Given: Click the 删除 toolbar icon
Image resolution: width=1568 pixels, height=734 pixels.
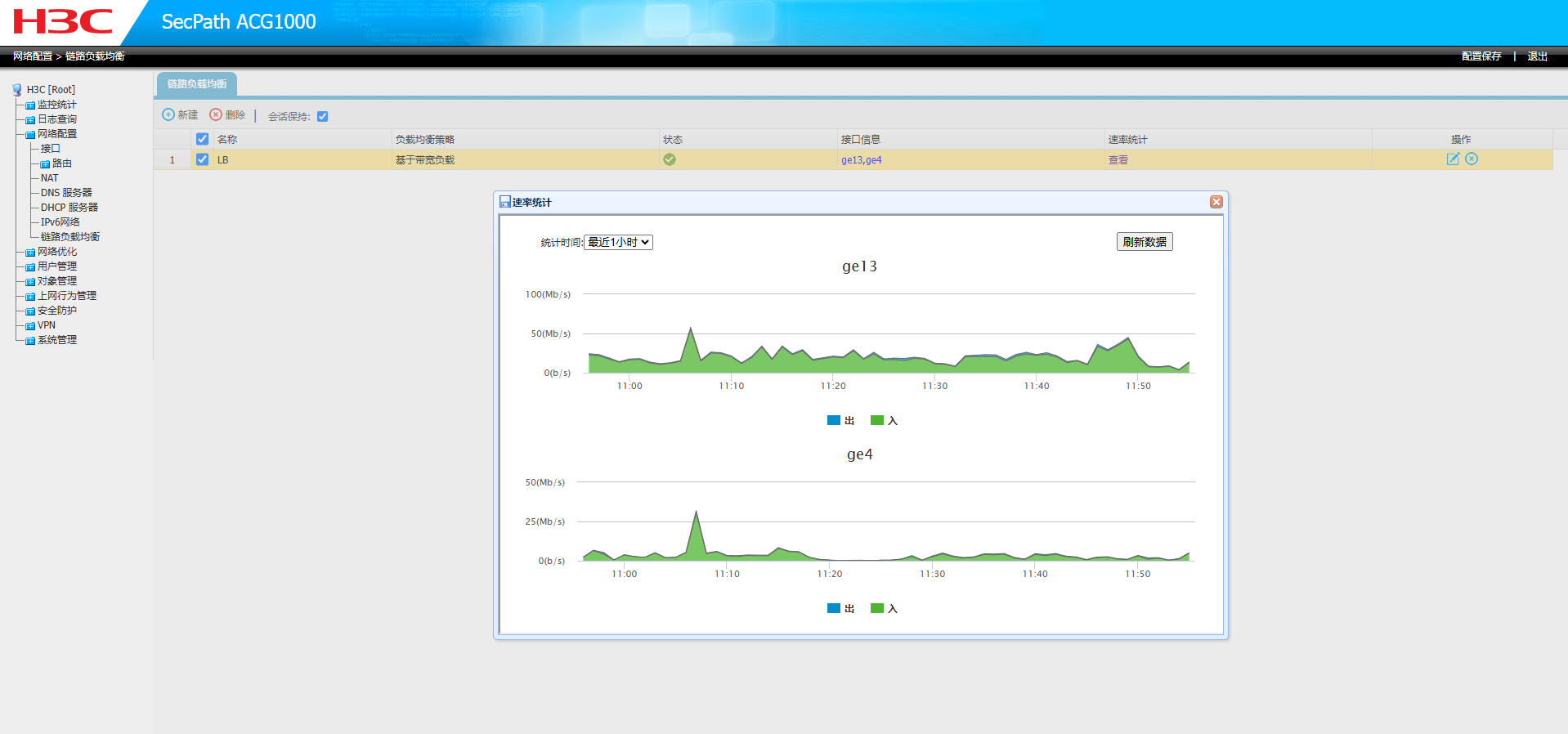Looking at the screenshot, I should 216,115.
